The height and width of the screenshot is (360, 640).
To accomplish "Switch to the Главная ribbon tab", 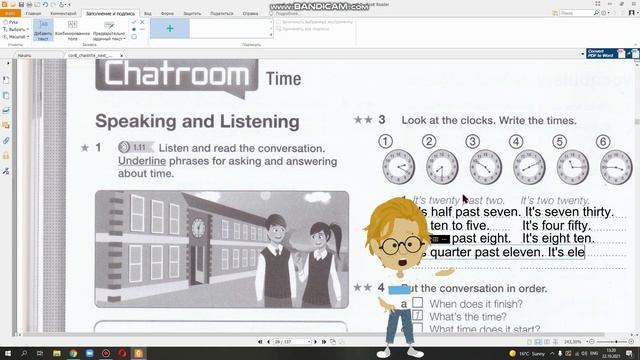I will tap(33, 13).
